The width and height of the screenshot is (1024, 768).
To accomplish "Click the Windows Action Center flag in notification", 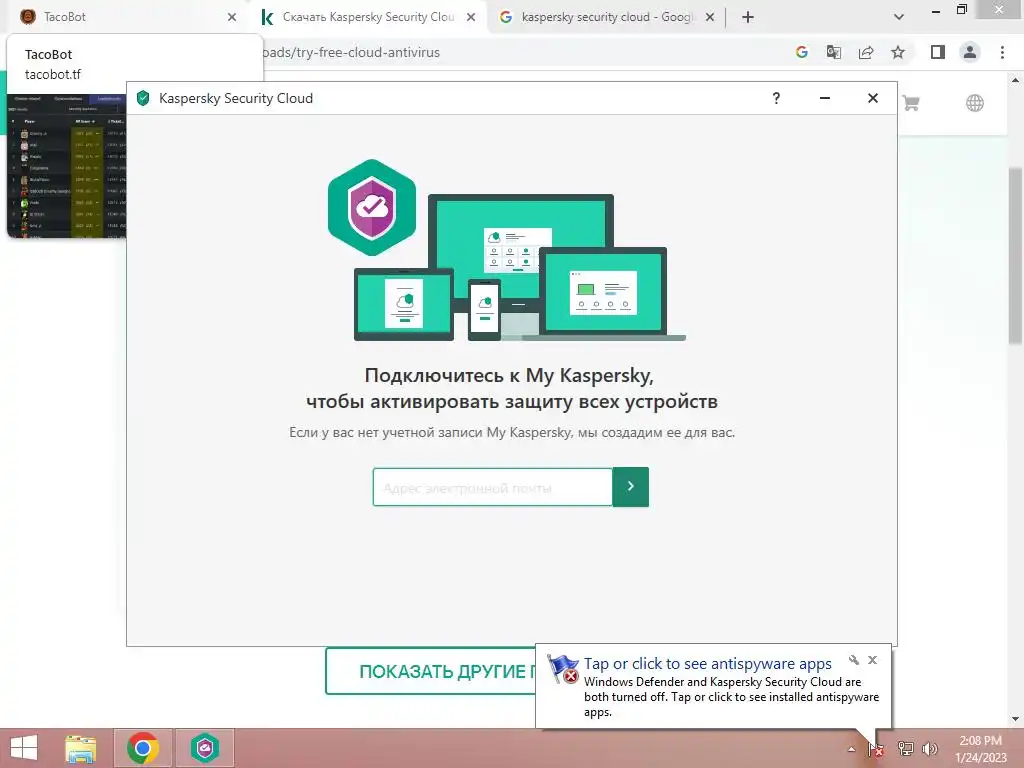I will click(x=562, y=669).
